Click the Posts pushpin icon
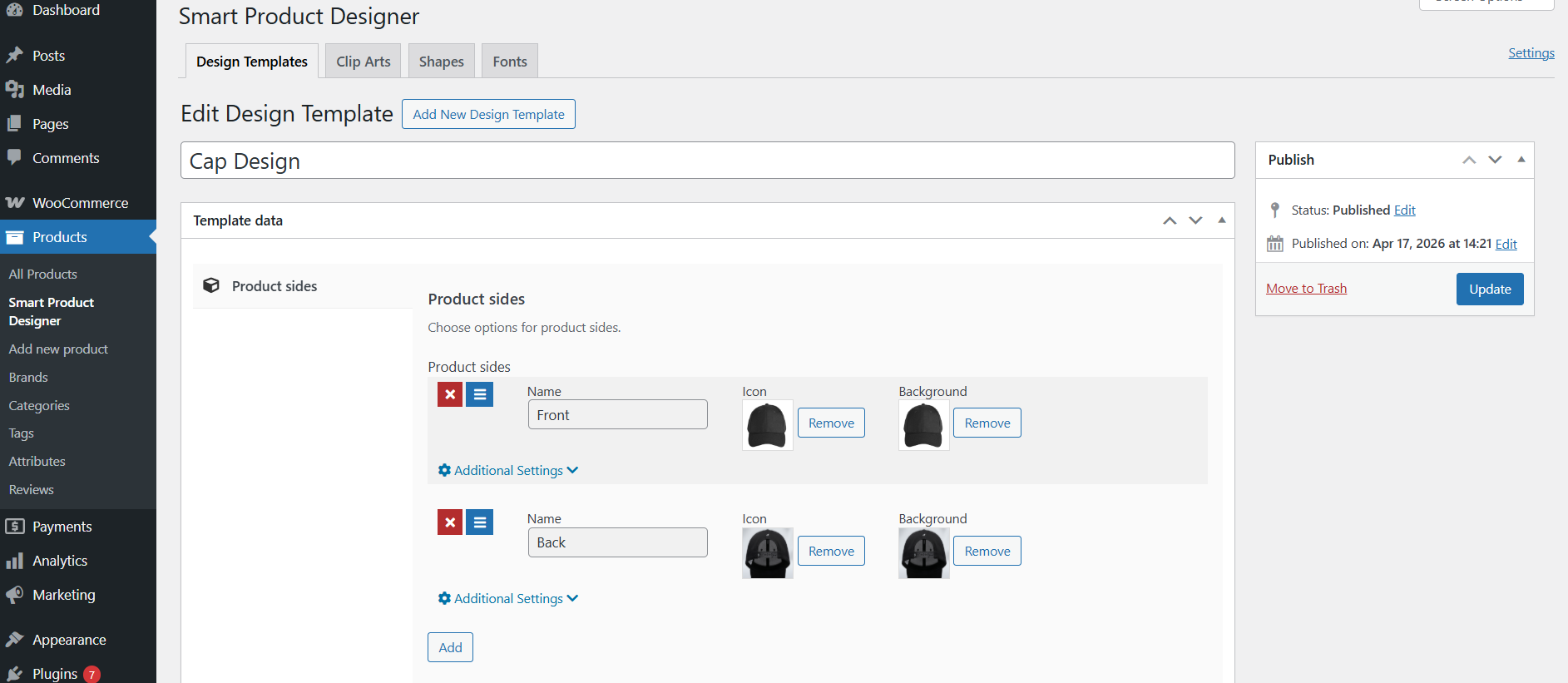1568x683 pixels. click(x=14, y=55)
